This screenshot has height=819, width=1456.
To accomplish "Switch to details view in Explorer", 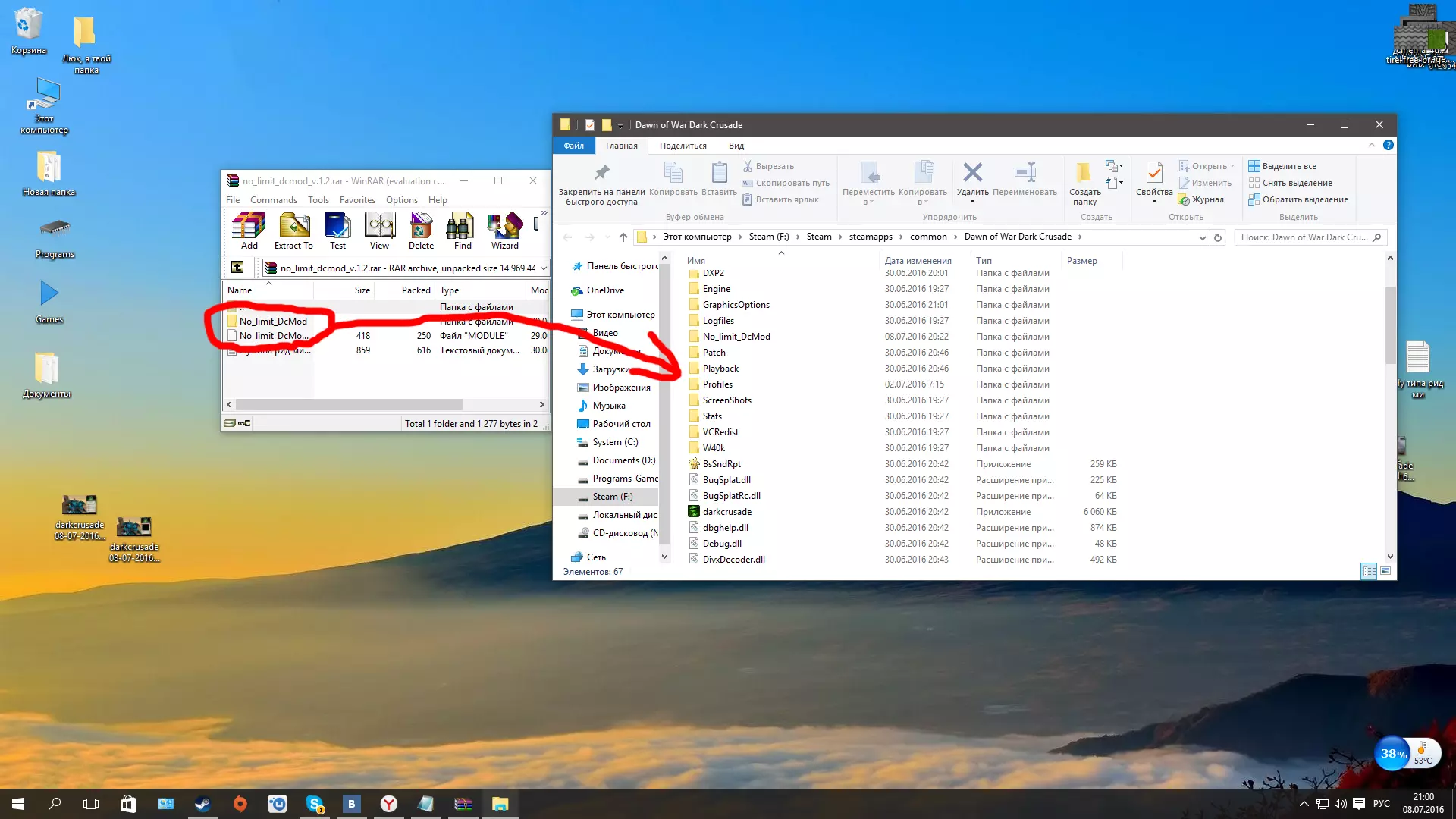I will 1369,571.
